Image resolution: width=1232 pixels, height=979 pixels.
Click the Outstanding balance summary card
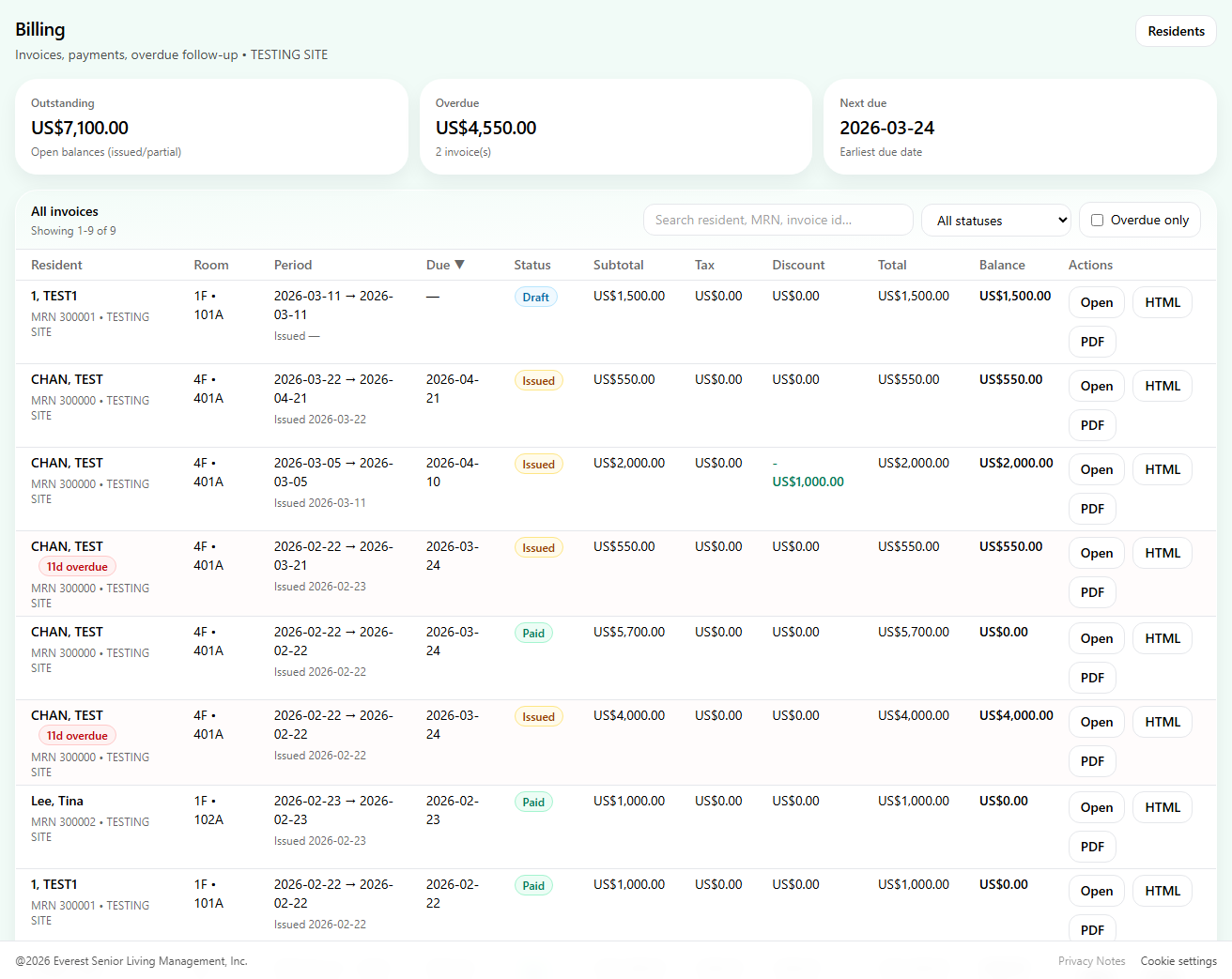(211, 127)
